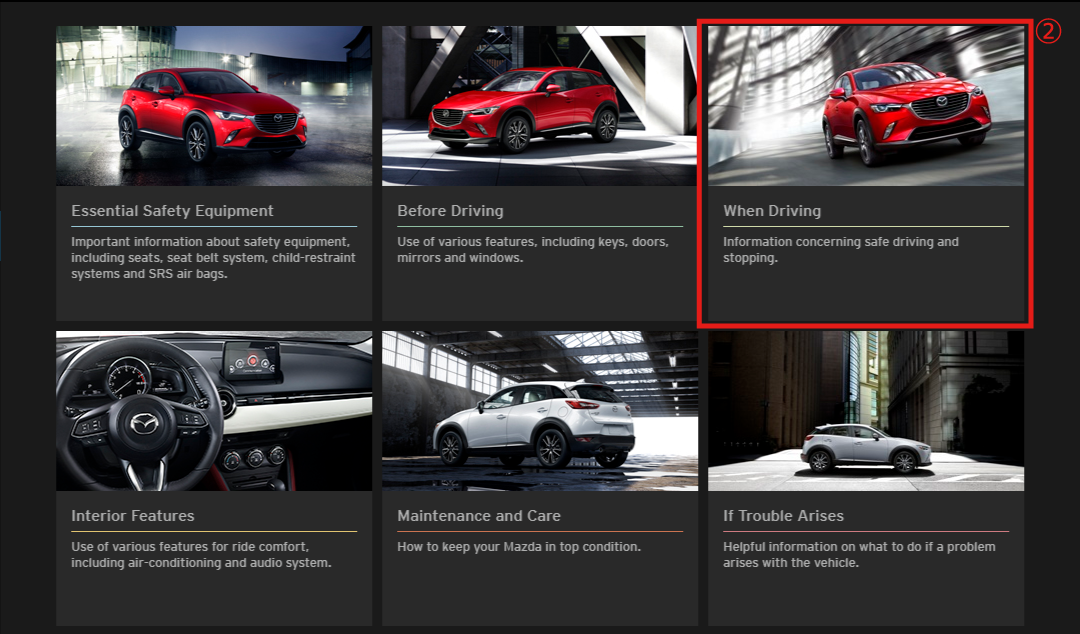
Task: Click the Maintenance and Care white car image
Action: [x=539, y=411]
